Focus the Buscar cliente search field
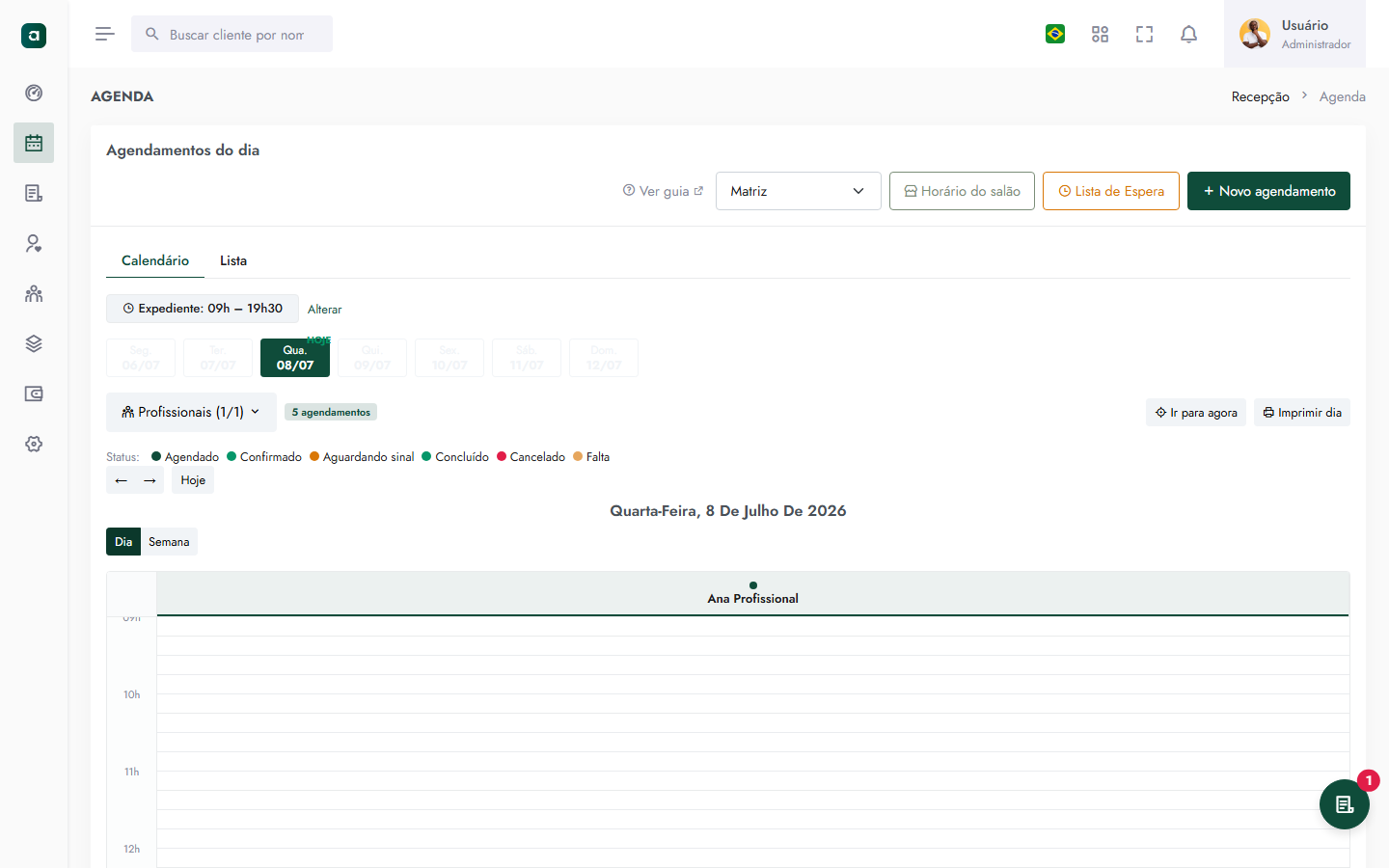The image size is (1389, 868). point(231,34)
